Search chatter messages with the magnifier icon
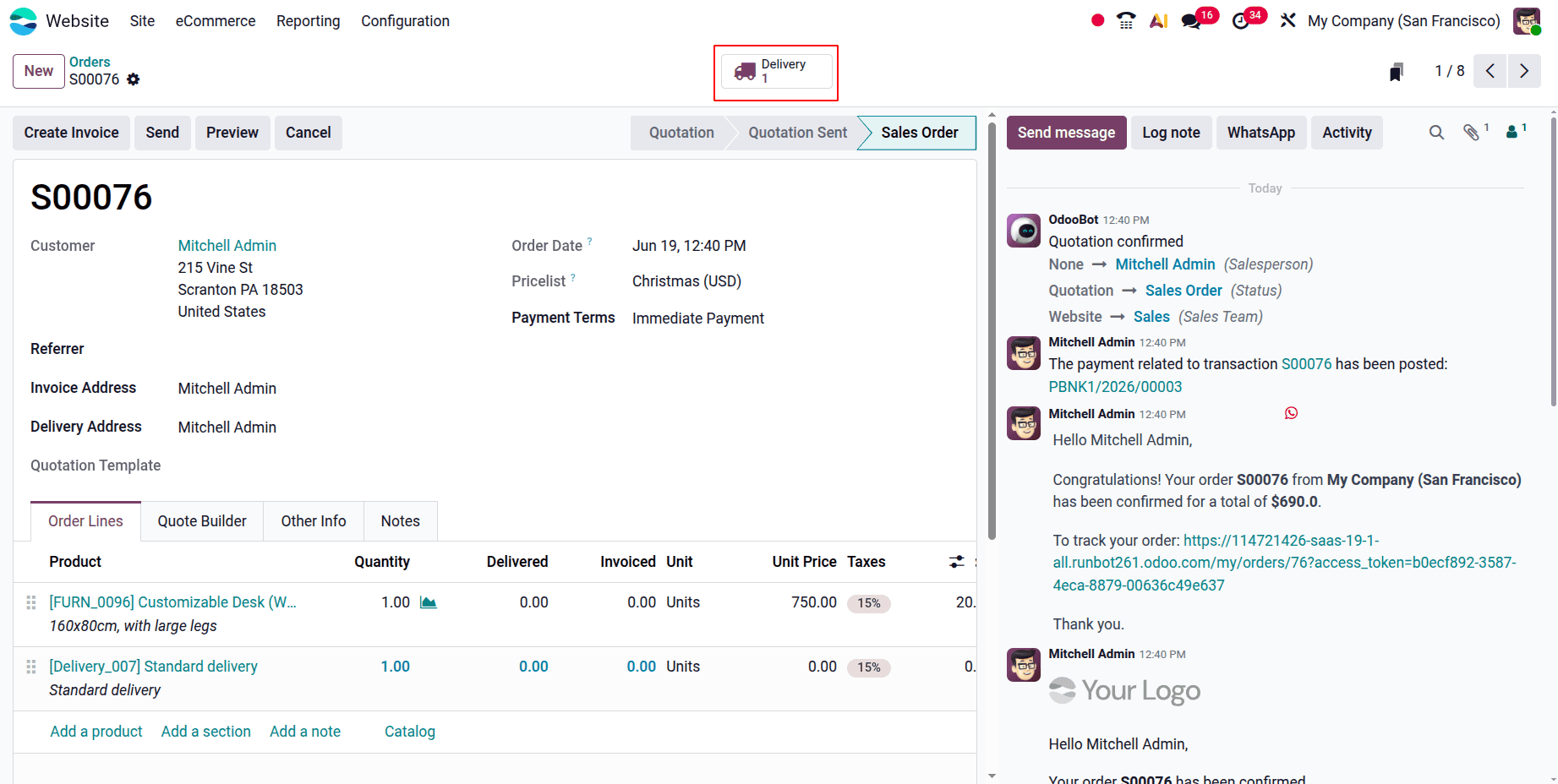The width and height of the screenshot is (1558, 784). (x=1436, y=133)
